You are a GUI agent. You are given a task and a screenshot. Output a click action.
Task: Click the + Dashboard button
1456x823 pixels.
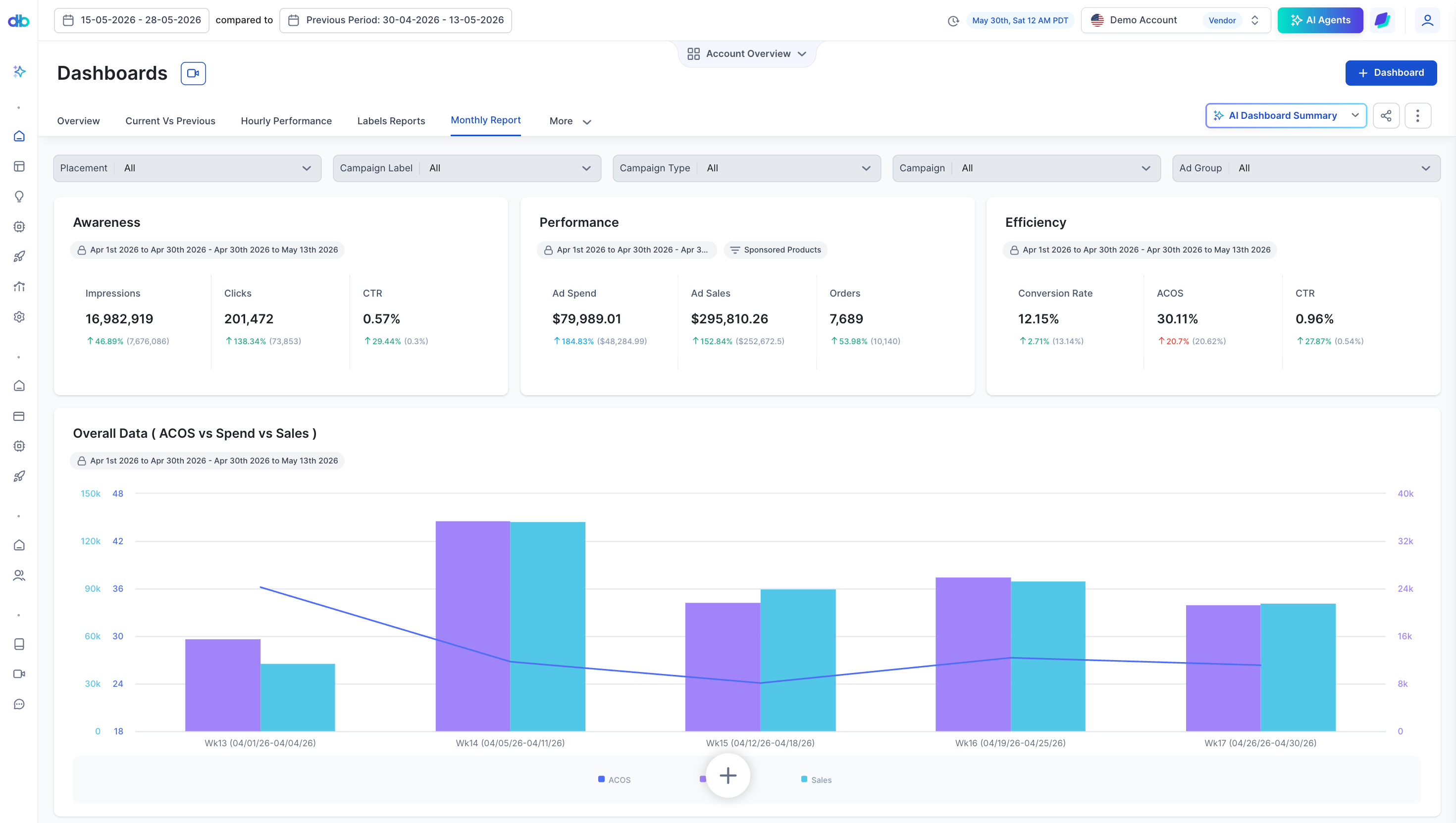pos(1391,73)
